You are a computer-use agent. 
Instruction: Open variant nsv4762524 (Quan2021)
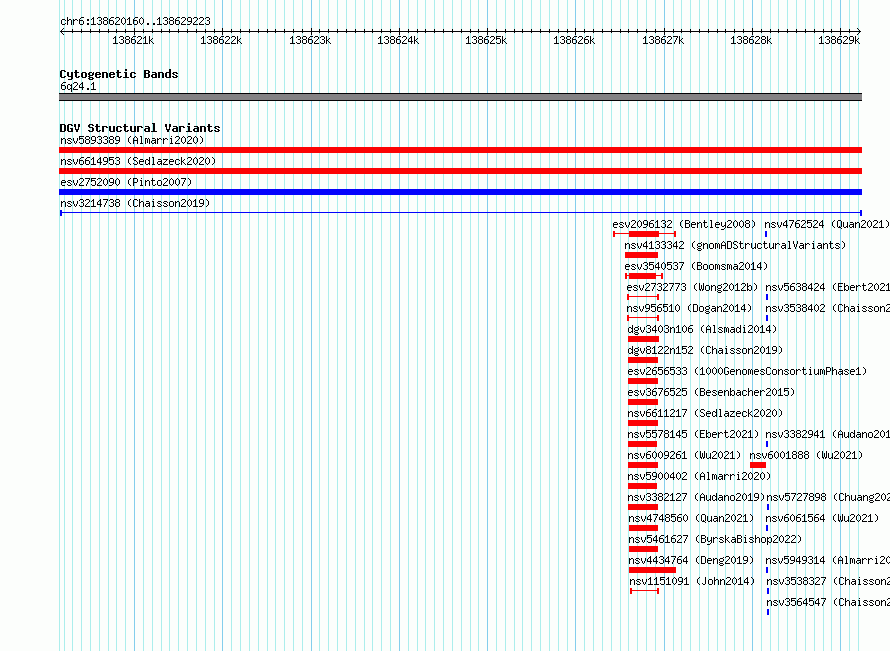point(827,224)
